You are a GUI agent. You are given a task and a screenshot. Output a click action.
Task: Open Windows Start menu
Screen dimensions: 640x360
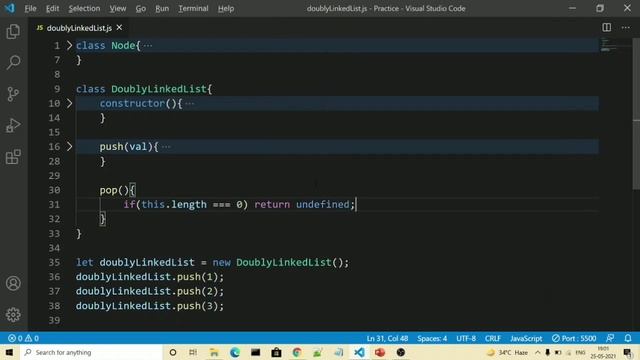[x=9, y=352]
